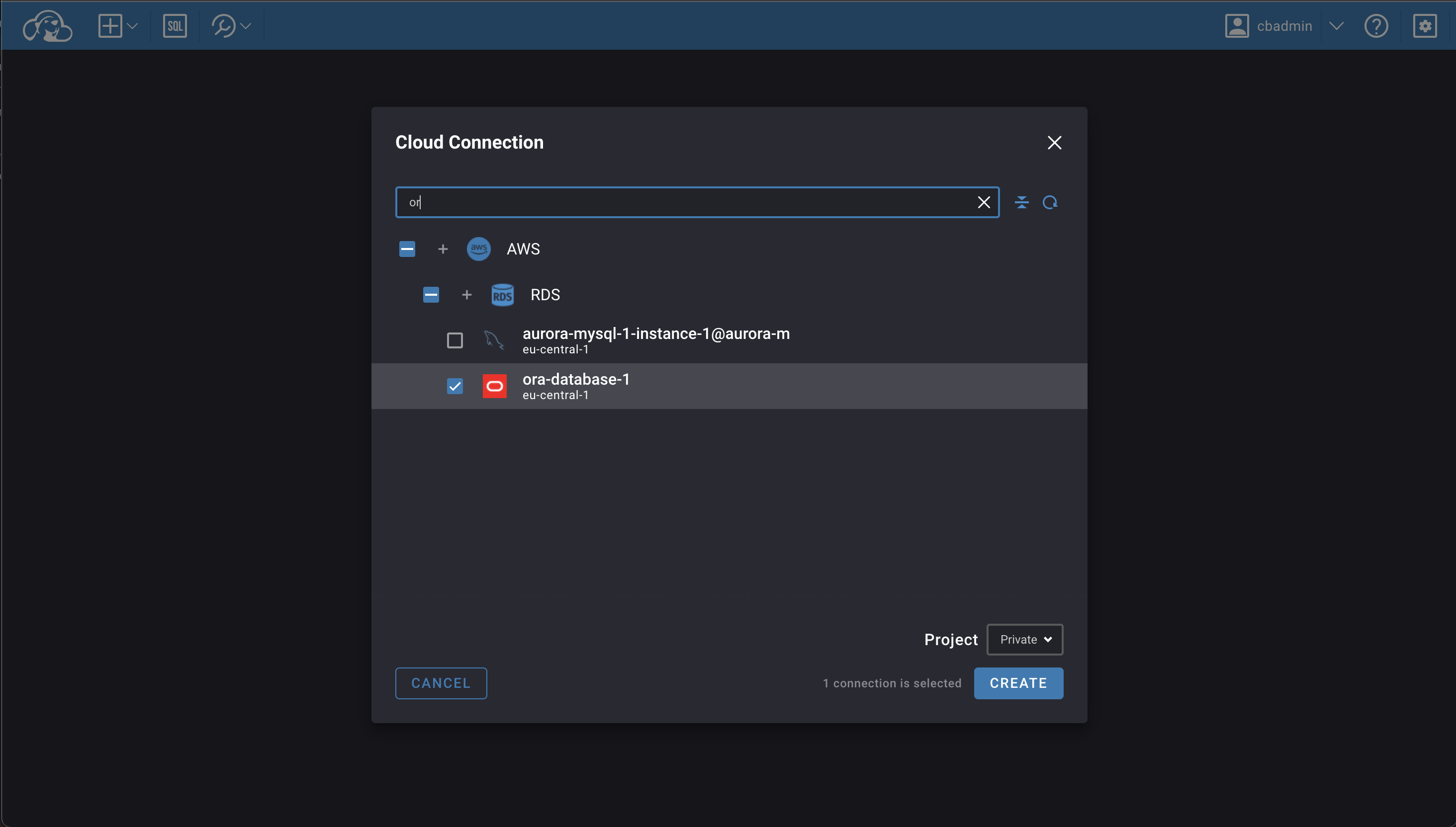Image resolution: width=1456 pixels, height=827 pixels.
Task: Open the Project Private dropdown
Action: (1024, 639)
